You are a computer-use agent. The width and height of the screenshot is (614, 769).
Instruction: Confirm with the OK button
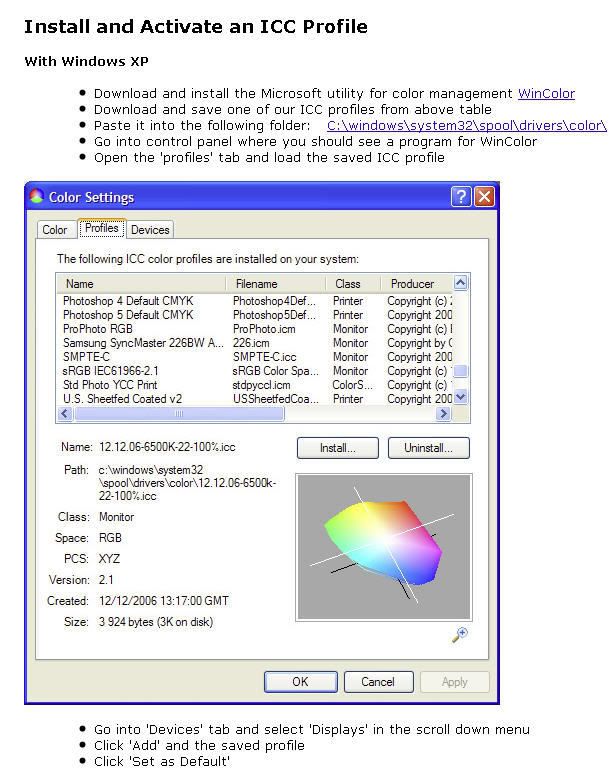(x=300, y=682)
